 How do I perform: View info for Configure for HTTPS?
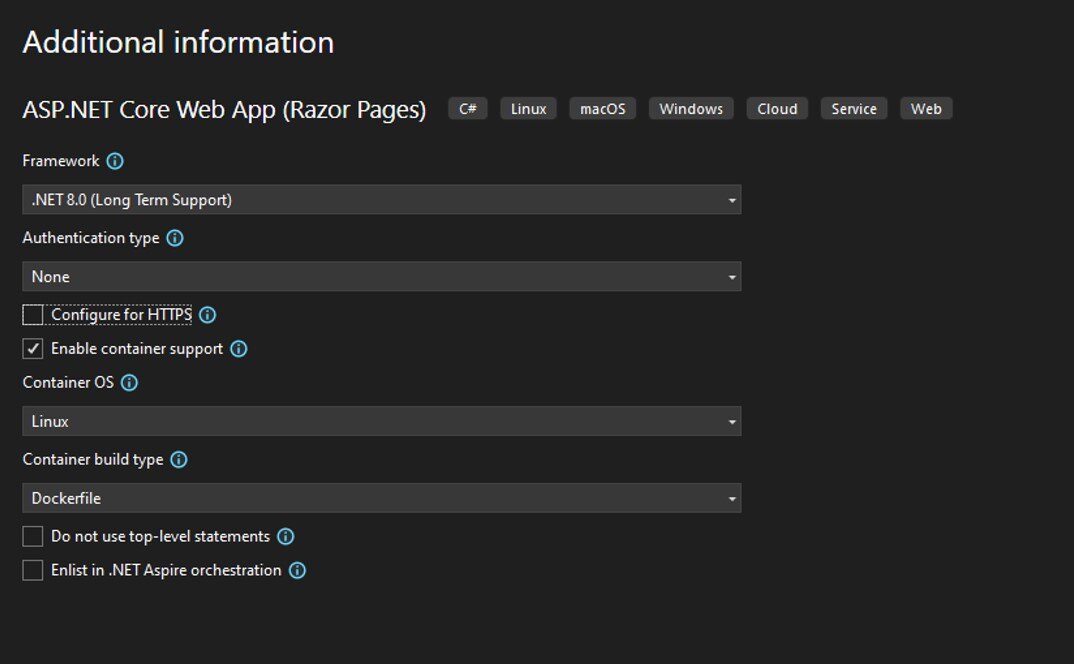(207, 314)
